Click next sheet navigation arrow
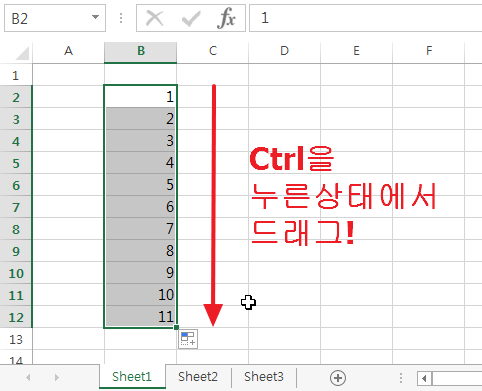 pyautogui.click(x=57, y=377)
